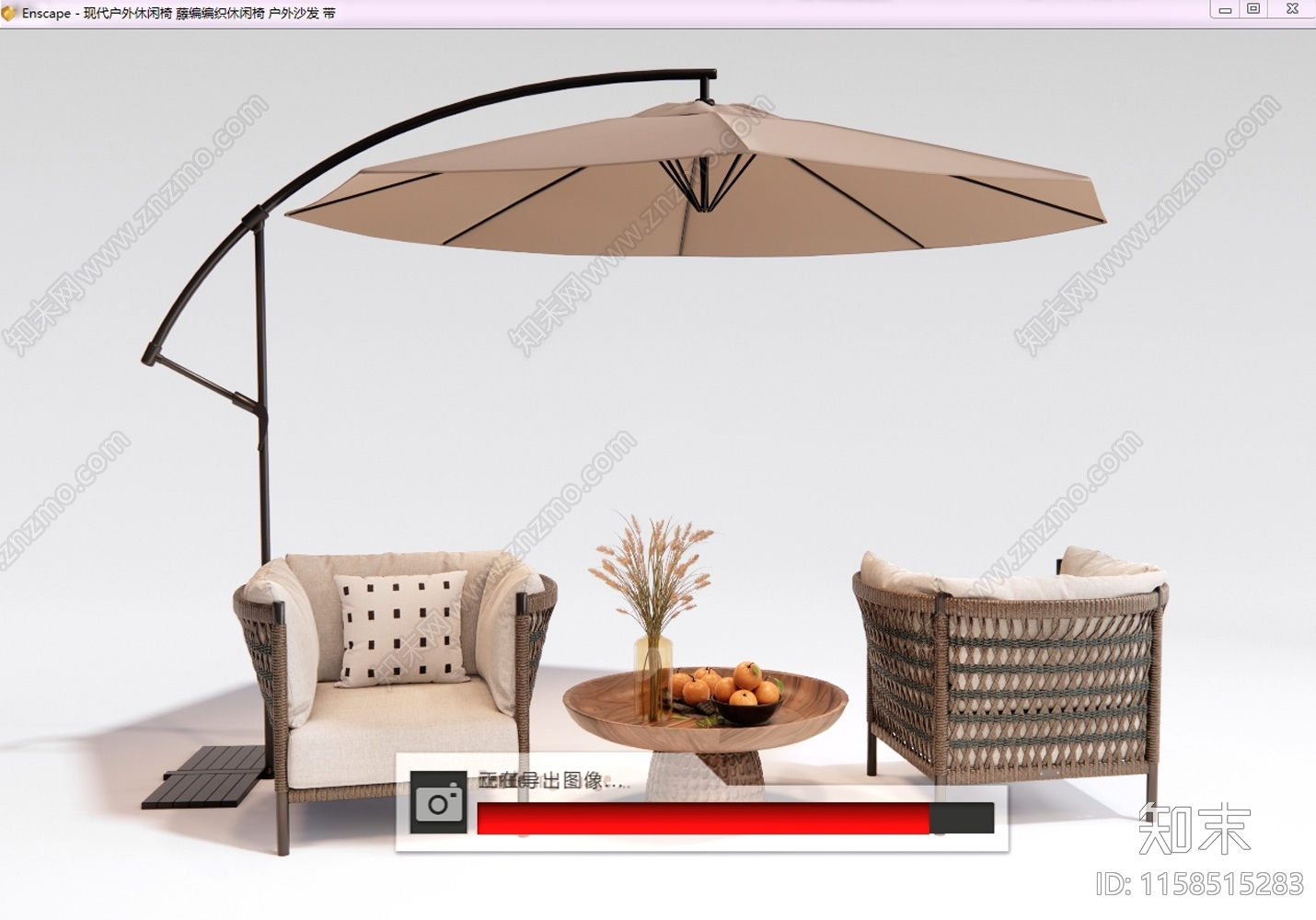The width and height of the screenshot is (1316, 920).
Task: Click the camera icon in export dialog
Action: (438, 803)
